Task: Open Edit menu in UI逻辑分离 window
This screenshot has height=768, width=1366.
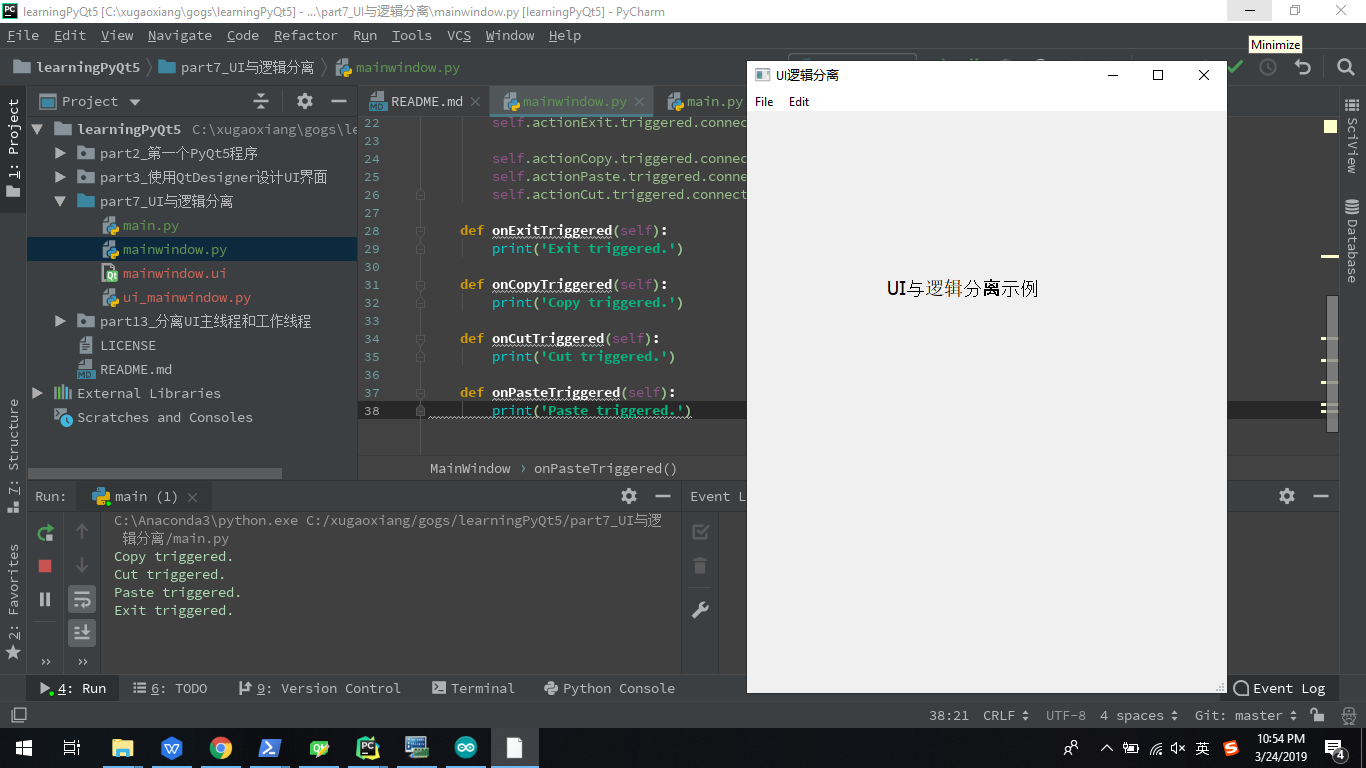Action: (x=799, y=101)
